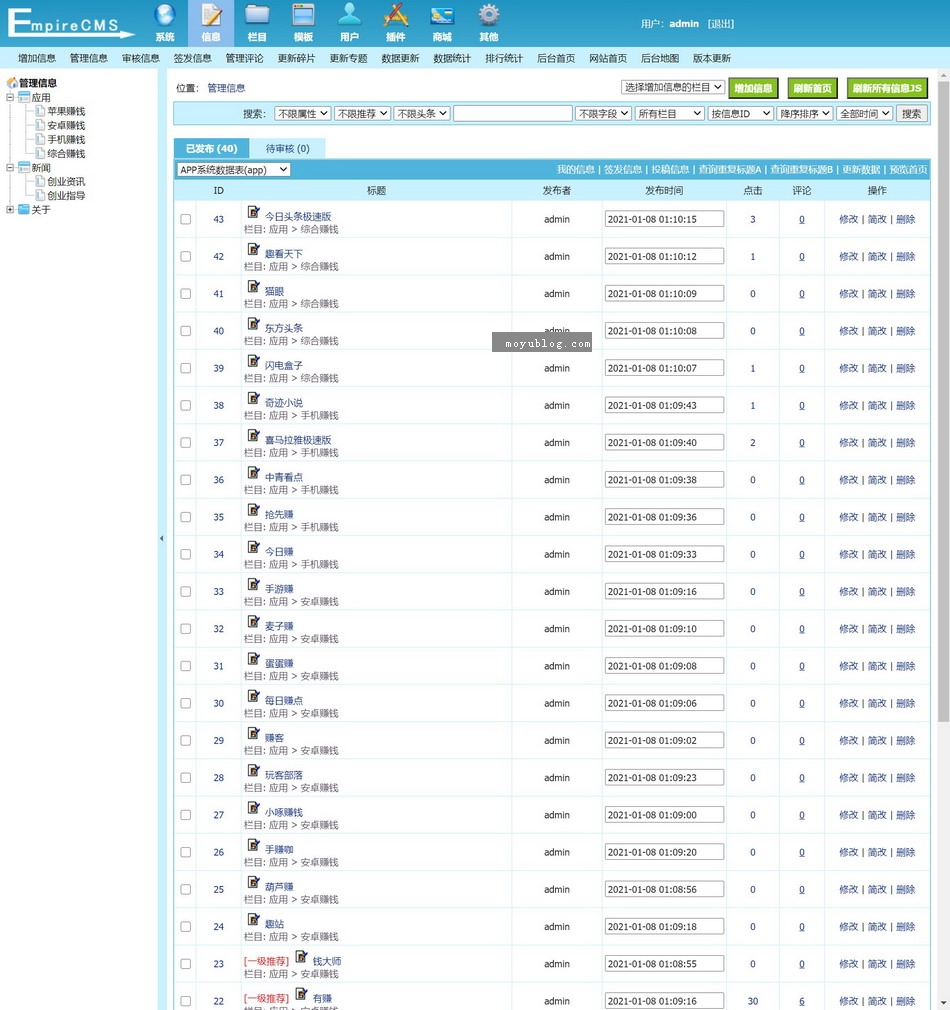Check the box for ID 42 row
The width and height of the screenshot is (950, 1010).
[x=185, y=256]
